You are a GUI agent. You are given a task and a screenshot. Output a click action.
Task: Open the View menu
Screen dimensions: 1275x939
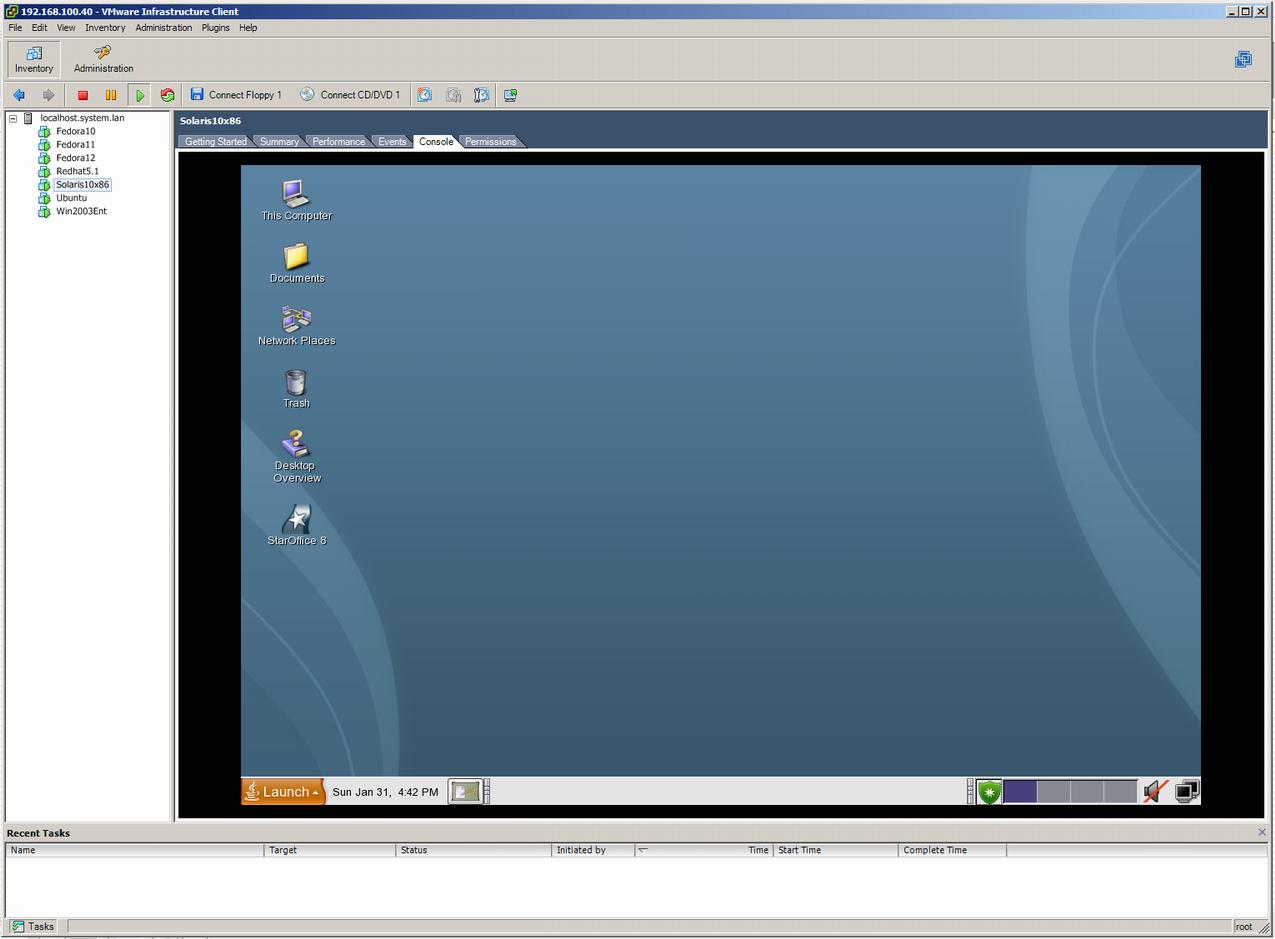click(66, 28)
